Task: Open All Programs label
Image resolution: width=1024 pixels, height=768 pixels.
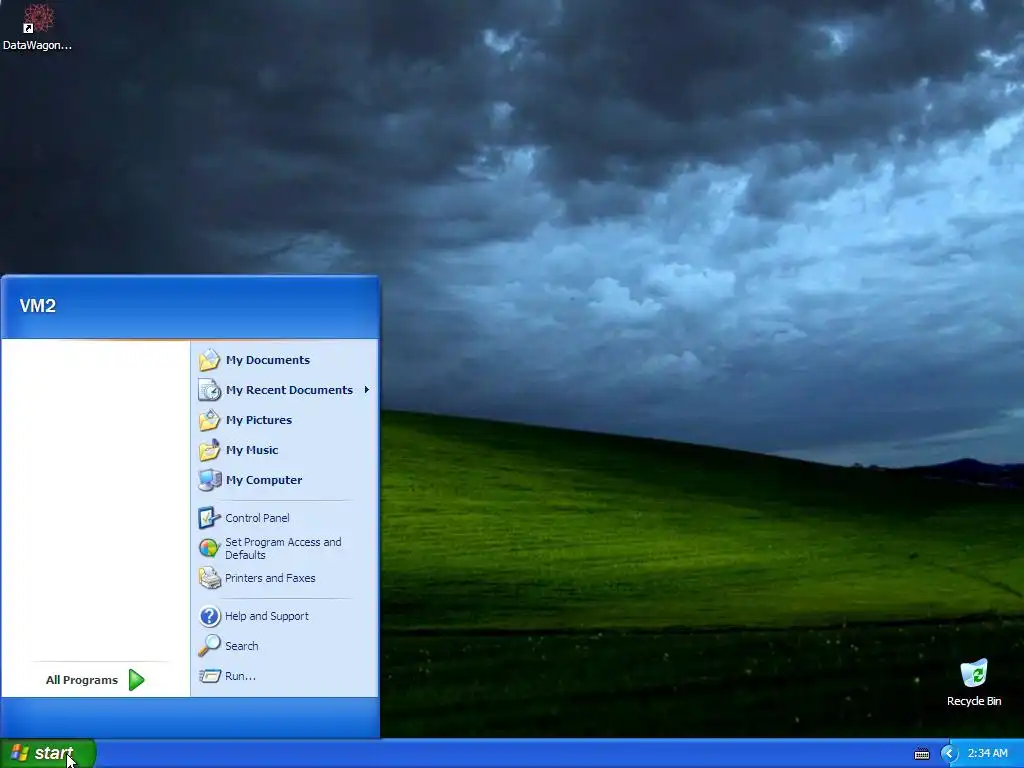Action: (x=82, y=680)
